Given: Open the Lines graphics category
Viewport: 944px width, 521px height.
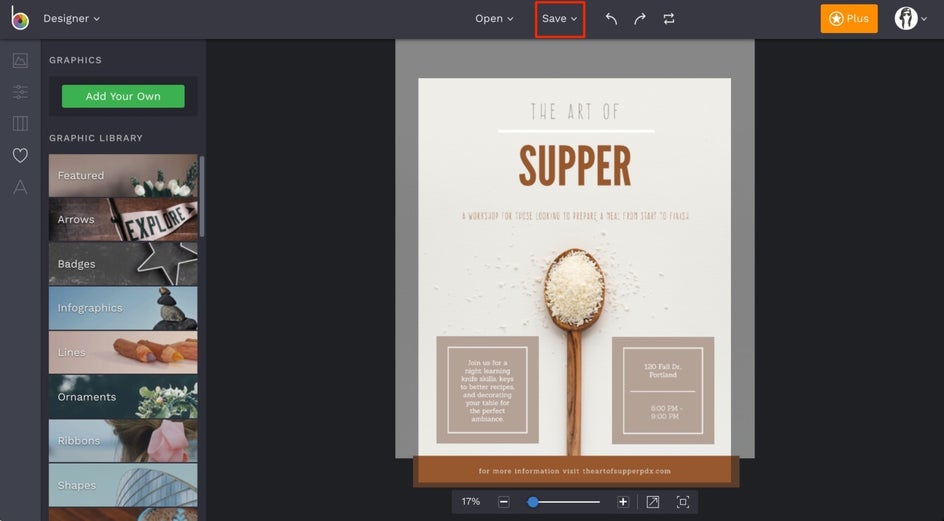Looking at the screenshot, I should 123,352.
